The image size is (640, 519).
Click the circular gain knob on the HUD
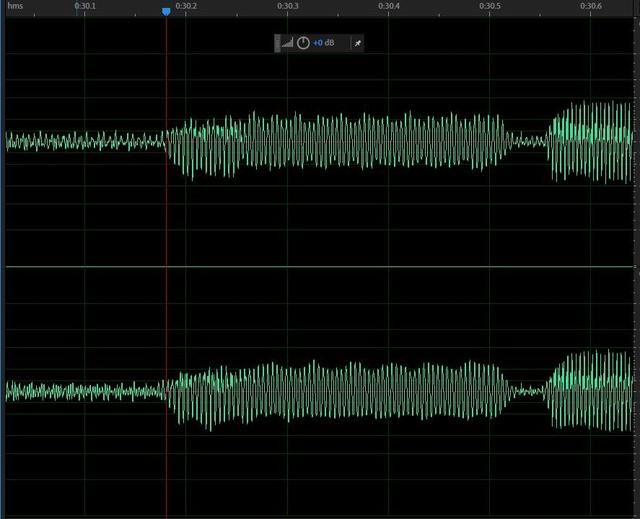(x=303, y=43)
